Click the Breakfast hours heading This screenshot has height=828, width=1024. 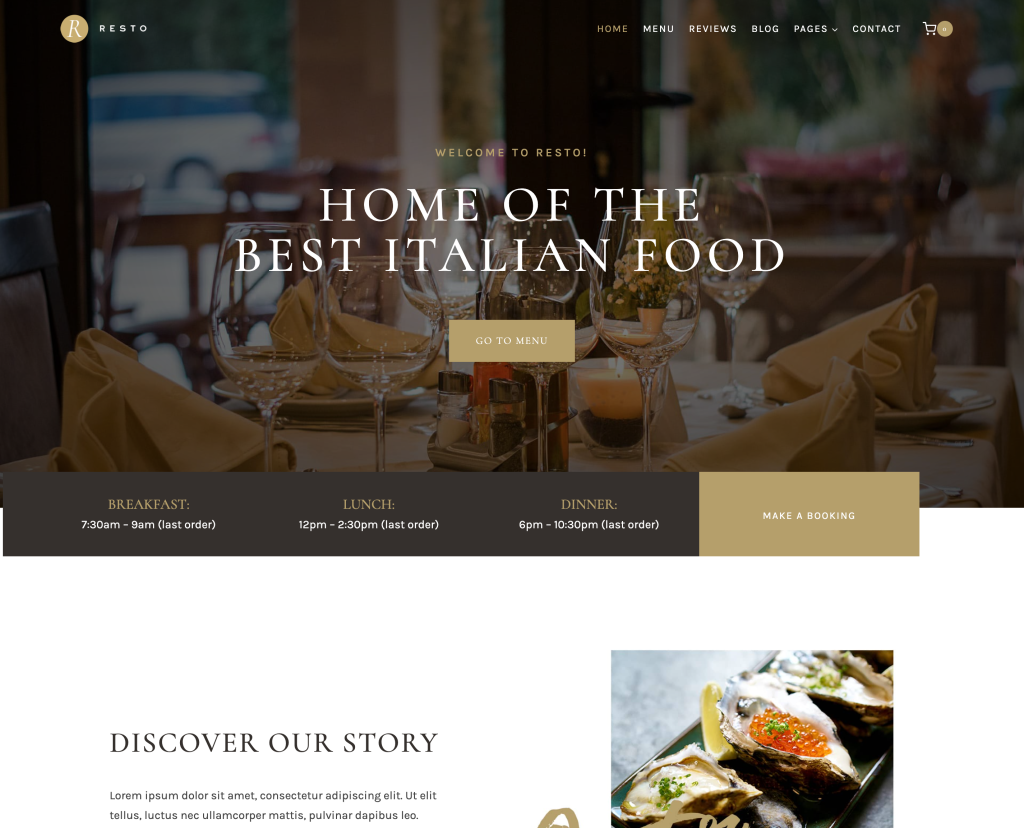point(148,504)
